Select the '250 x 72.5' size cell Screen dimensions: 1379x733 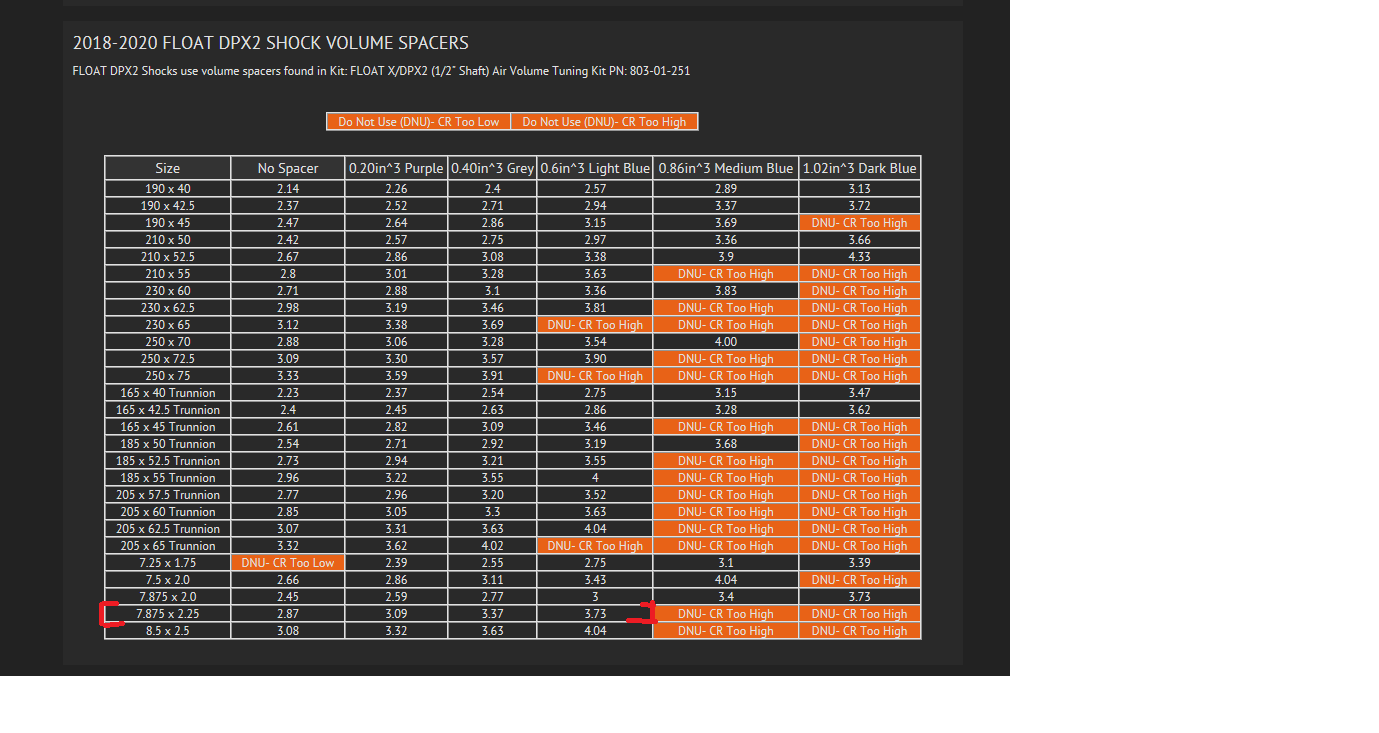pyautogui.click(x=167, y=358)
